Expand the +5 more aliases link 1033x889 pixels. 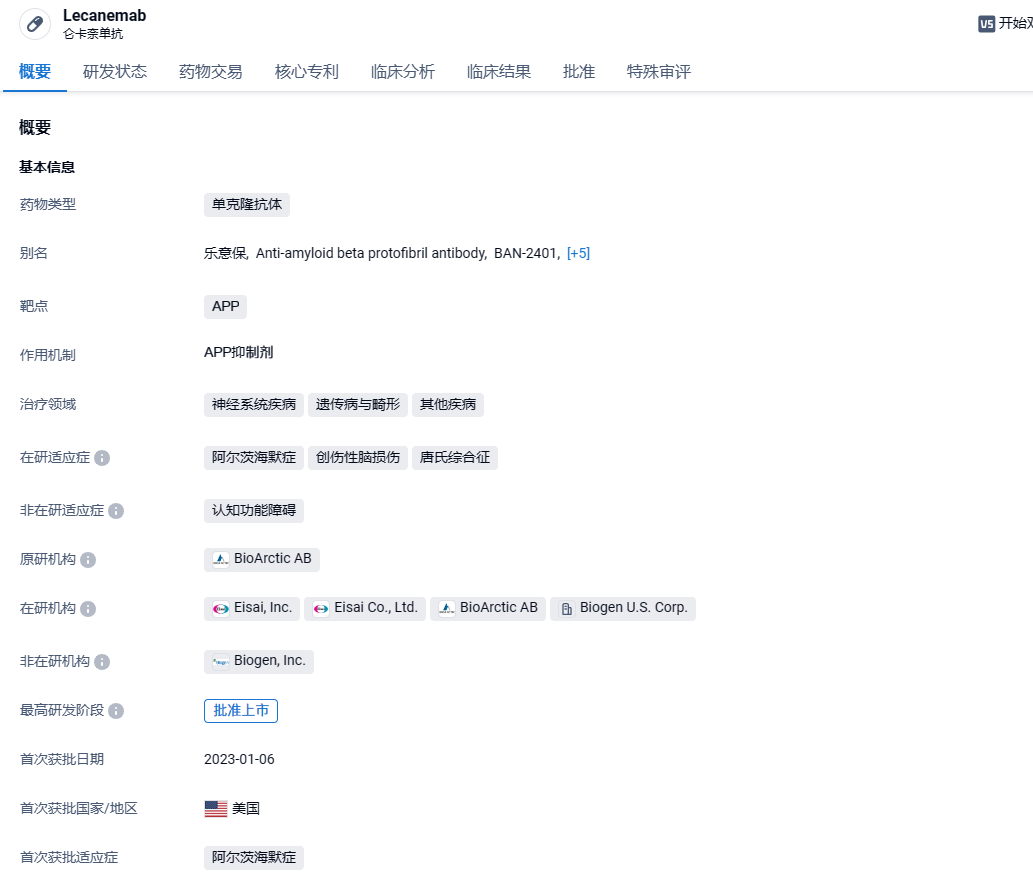point(578,253)
